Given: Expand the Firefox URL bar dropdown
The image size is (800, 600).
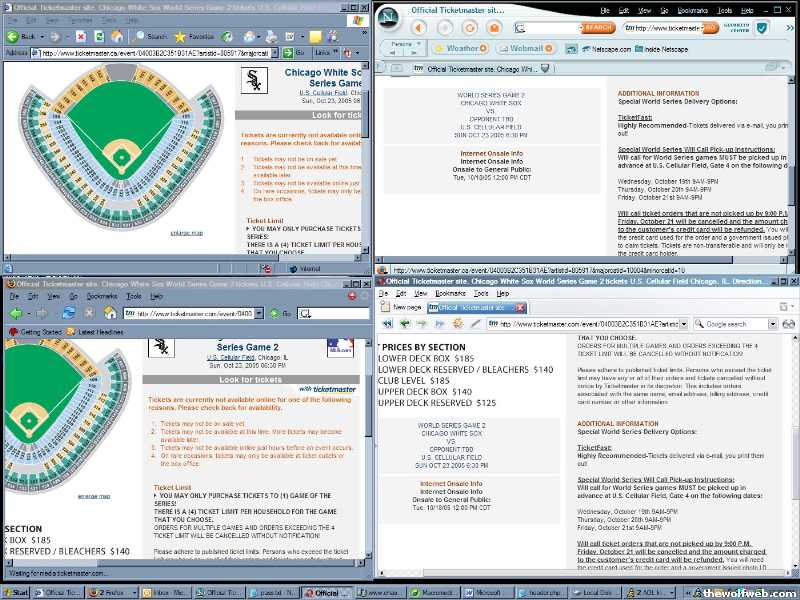Looking at the screenshot, I should 259,313.
